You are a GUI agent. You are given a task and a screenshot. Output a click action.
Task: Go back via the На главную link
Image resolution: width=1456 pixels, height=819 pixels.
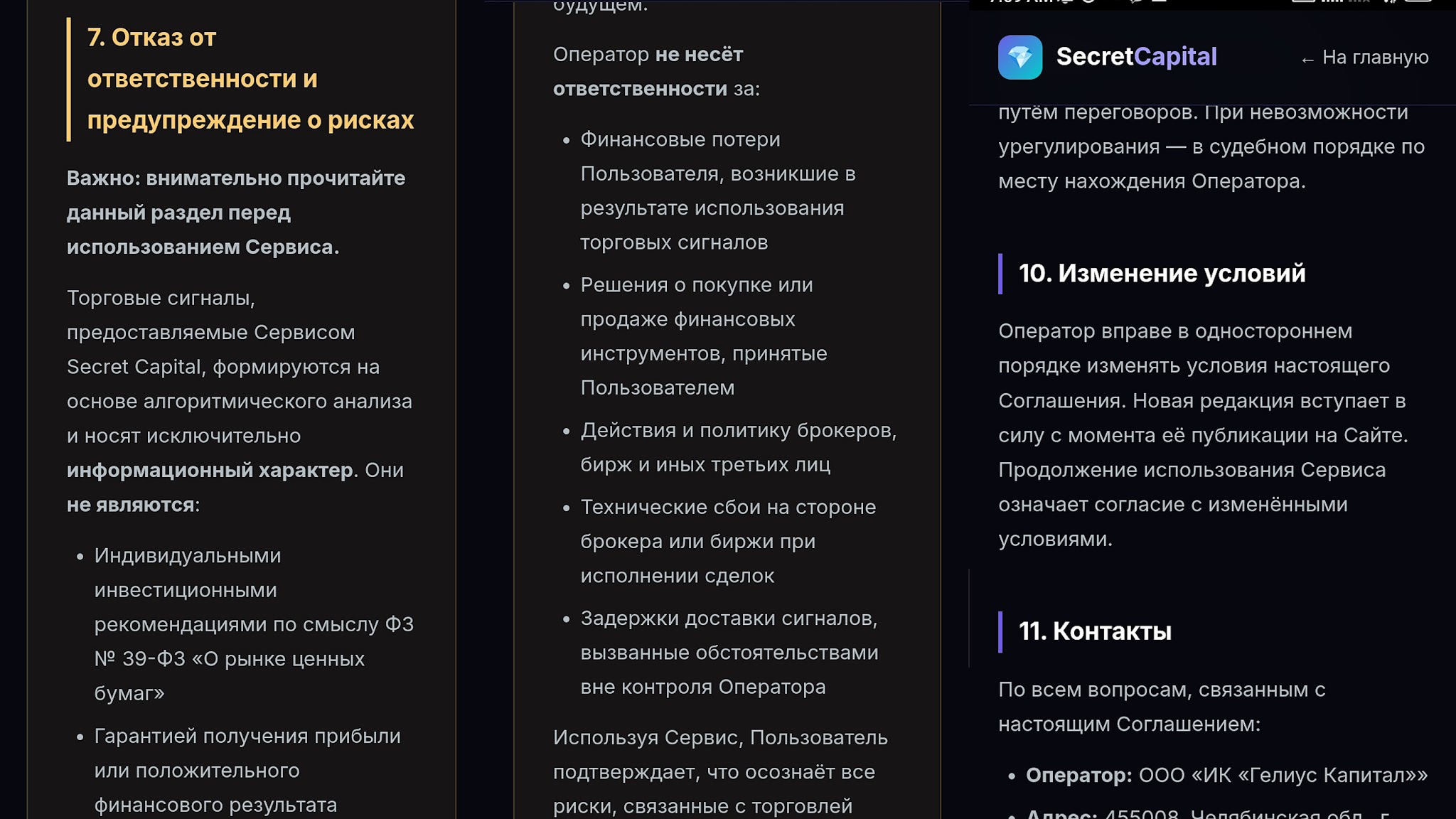point(1375,58)
